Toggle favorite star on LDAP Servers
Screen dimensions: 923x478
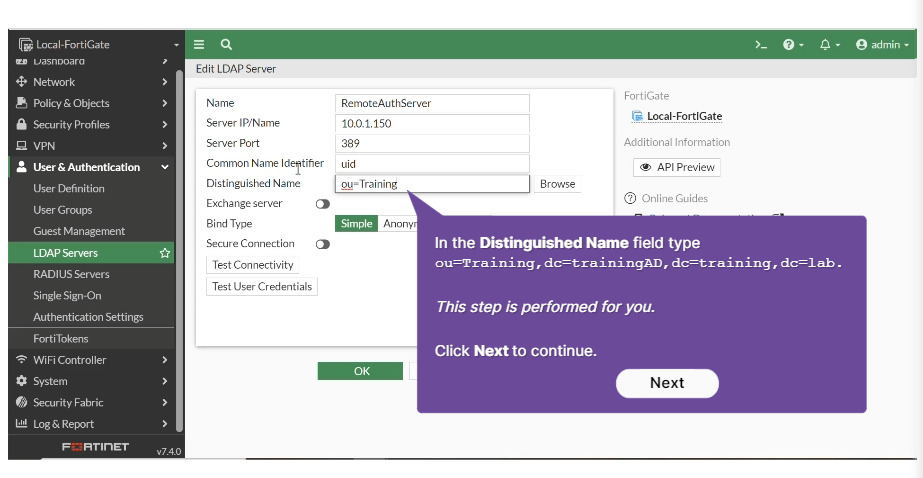pyautogui.click(x=165, y=253)
